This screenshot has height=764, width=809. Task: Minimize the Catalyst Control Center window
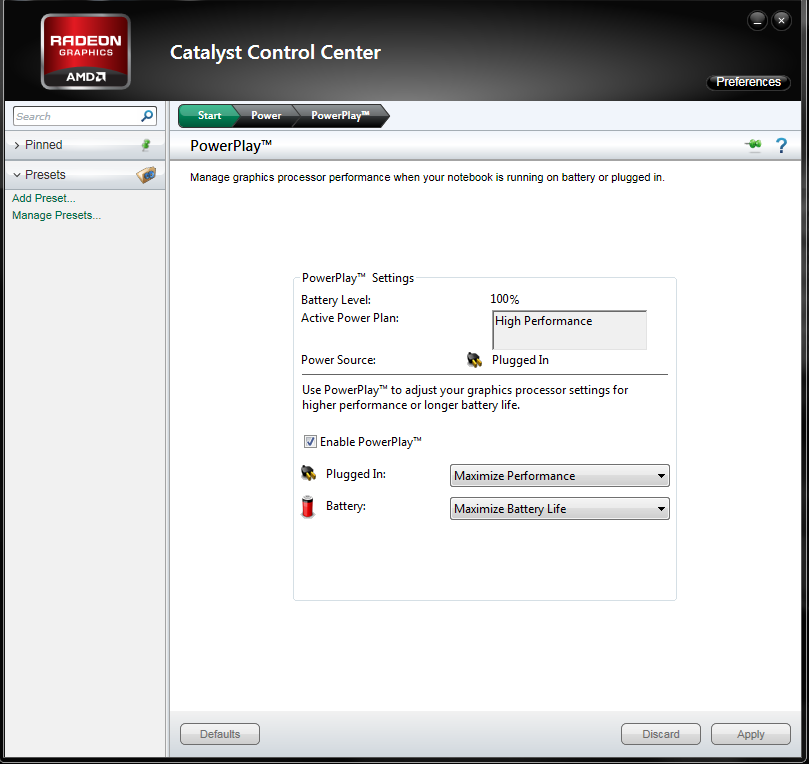click(757, 21)
